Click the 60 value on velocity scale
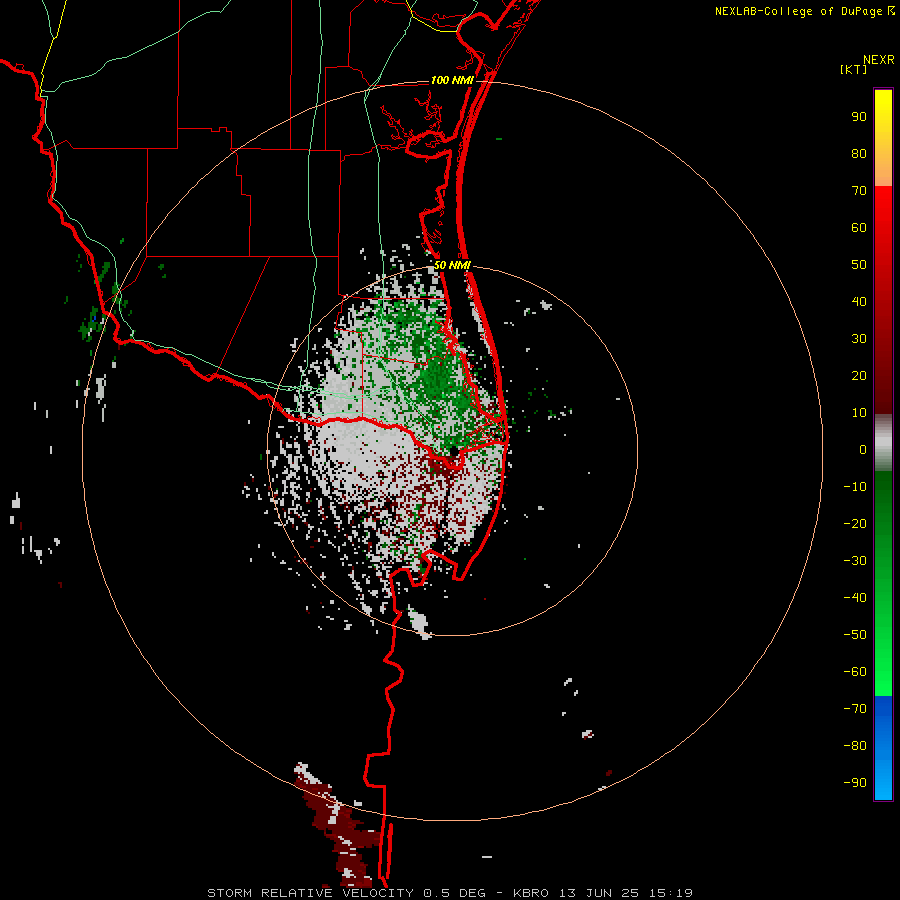Image resolution: width=900 pixels, height=900 pixels. coord(859,228)
